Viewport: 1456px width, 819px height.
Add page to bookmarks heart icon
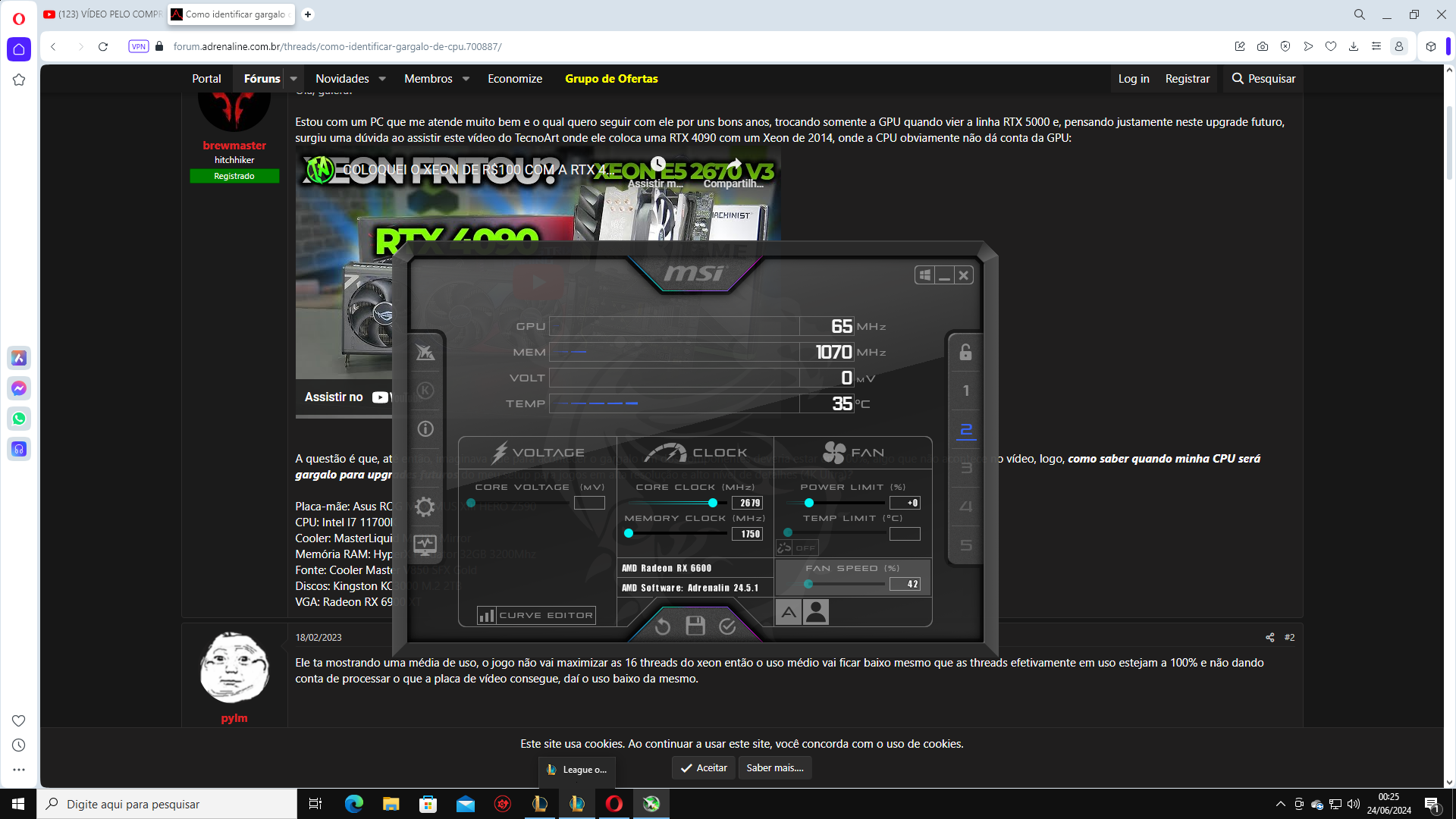click(x=1331, y=46)
